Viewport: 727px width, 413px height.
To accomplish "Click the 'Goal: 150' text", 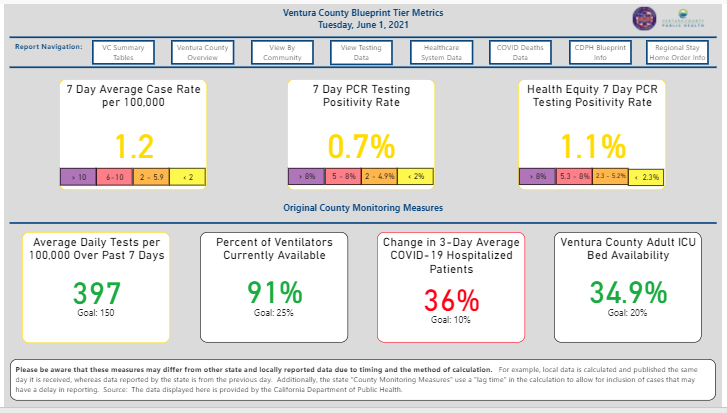I will (x=96, y=313).
